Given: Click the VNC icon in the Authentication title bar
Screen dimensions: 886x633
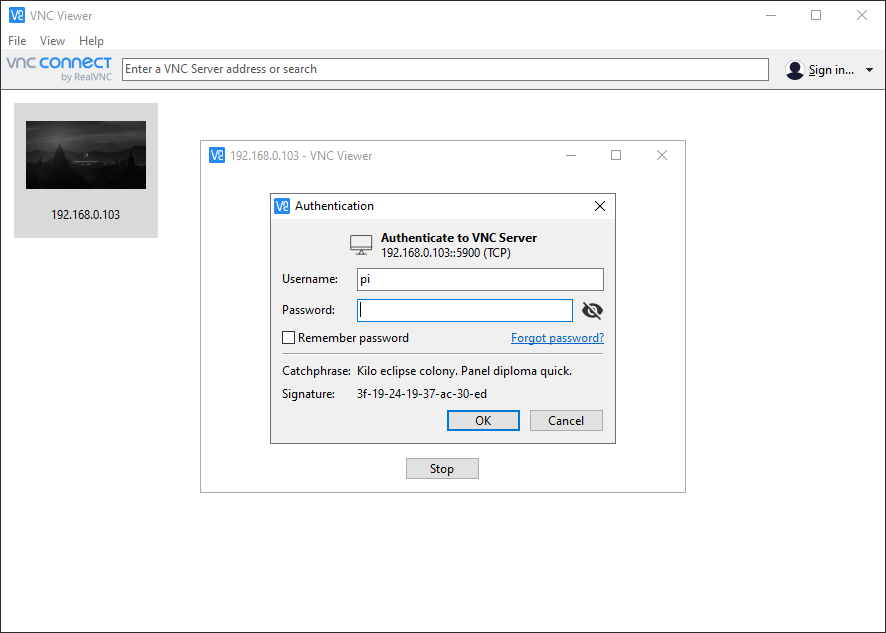Looking at the screenshot, I should click(282, 206).
